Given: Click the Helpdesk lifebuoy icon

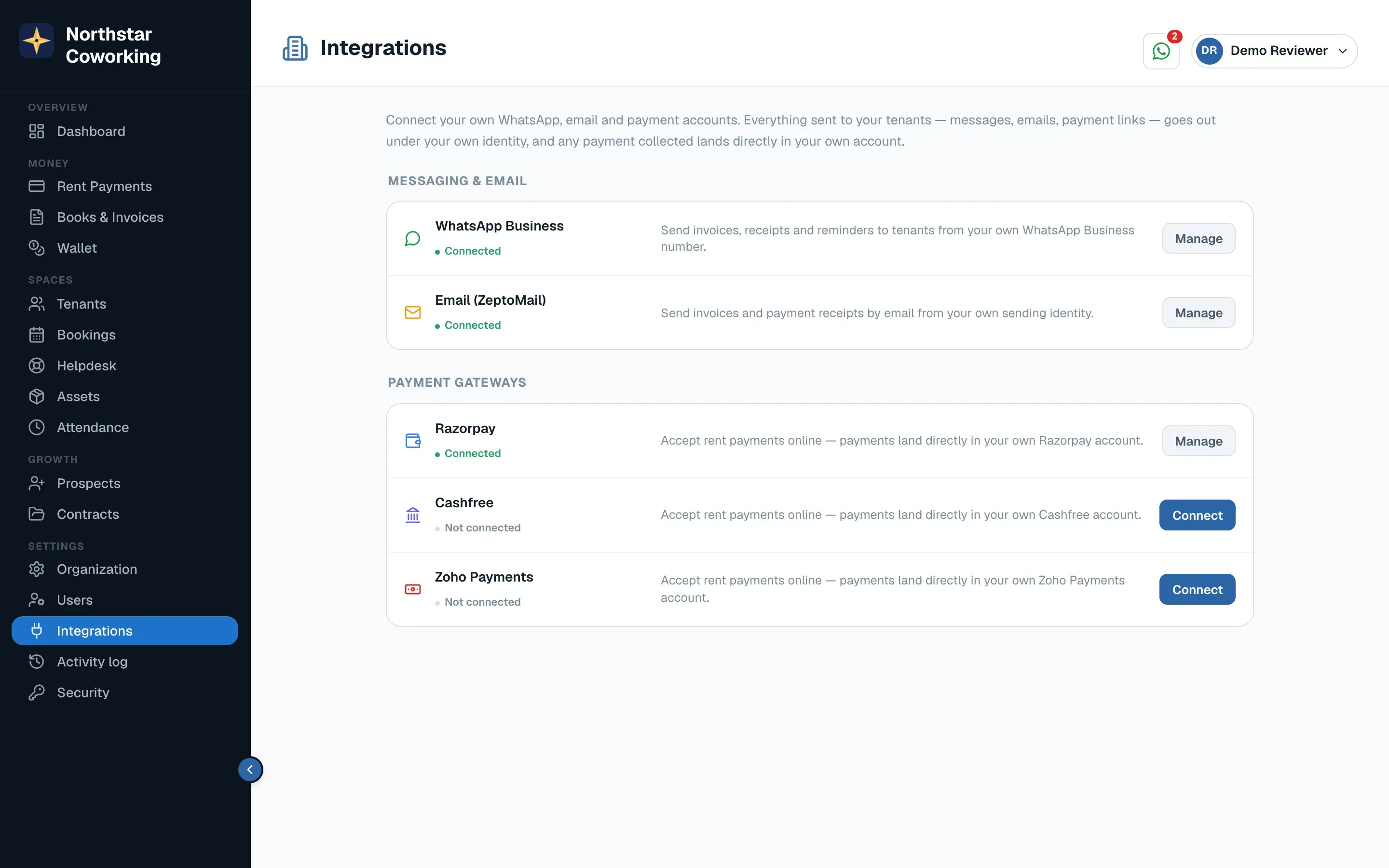Looking at the screenshot, I should (x=37, y=366).
